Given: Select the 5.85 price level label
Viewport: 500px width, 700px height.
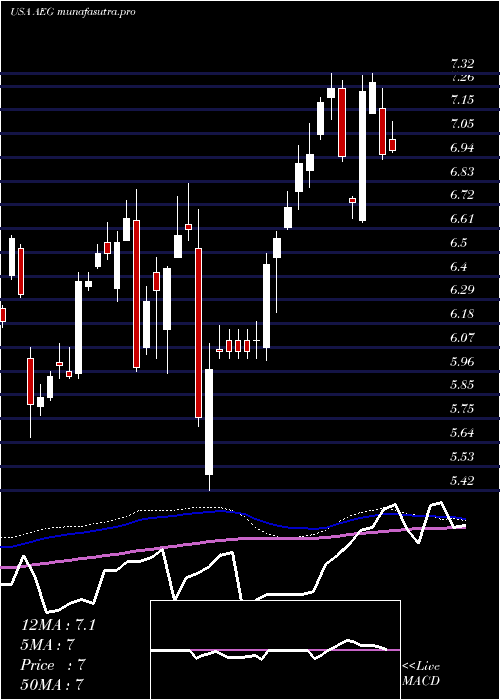Looking at the screenshot, I should (x=462, y=385).
